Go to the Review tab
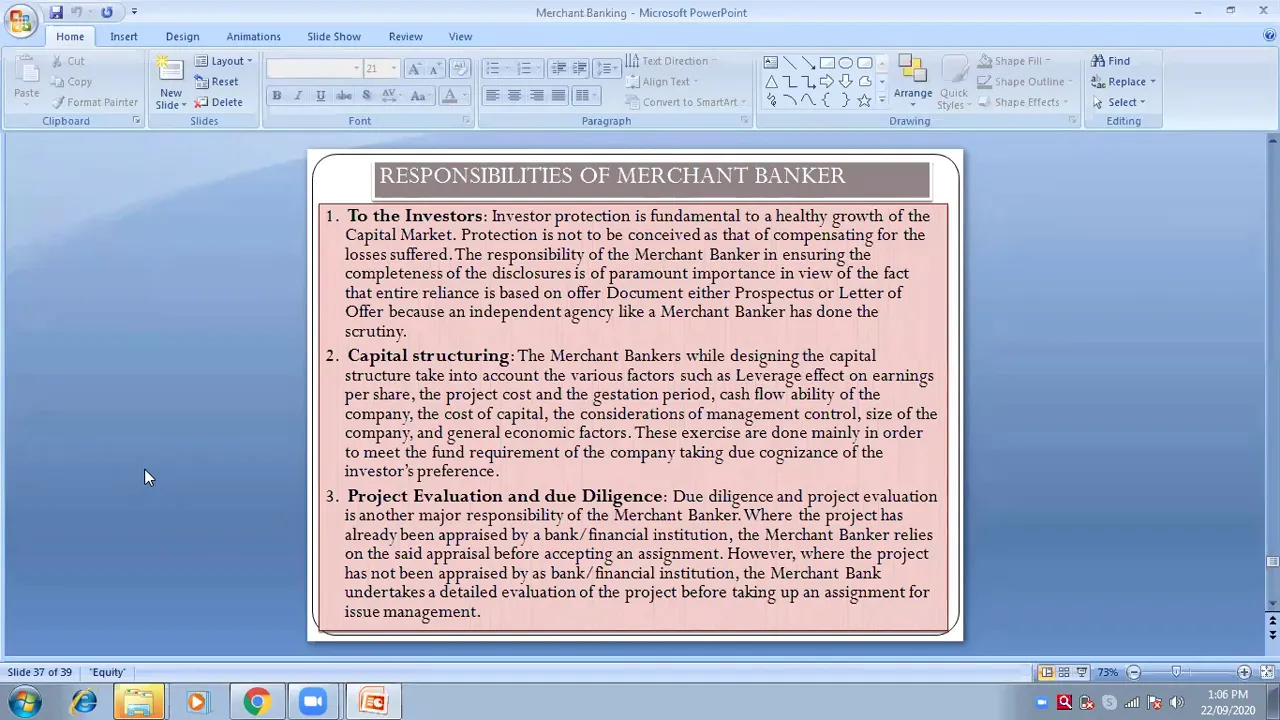Image resolution: width=1280 pixels, height=720 pixels. 405,36
